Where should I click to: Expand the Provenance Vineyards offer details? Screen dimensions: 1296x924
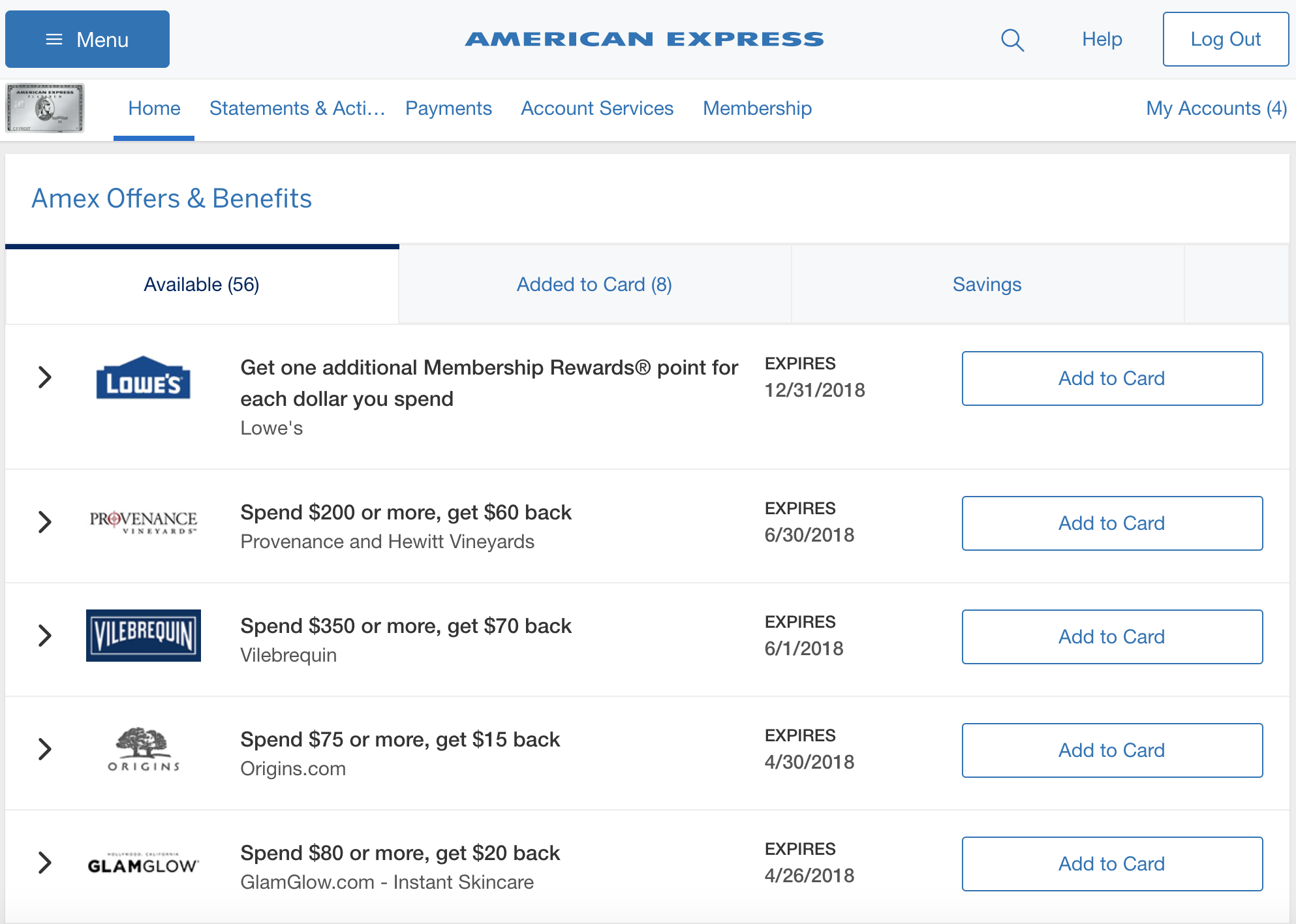tap(44, 522)
